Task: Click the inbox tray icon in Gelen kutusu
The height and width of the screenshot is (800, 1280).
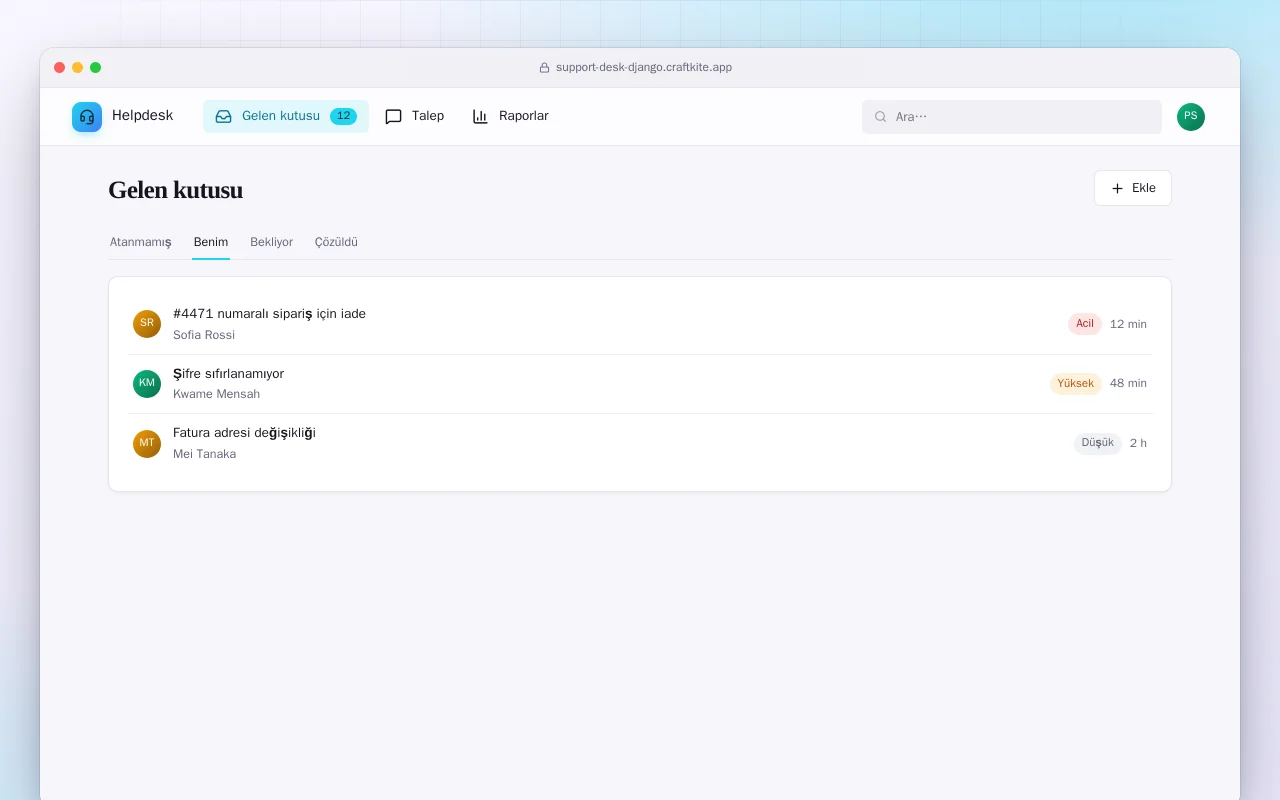Action: pyautogui.click(x=224, y=116)
